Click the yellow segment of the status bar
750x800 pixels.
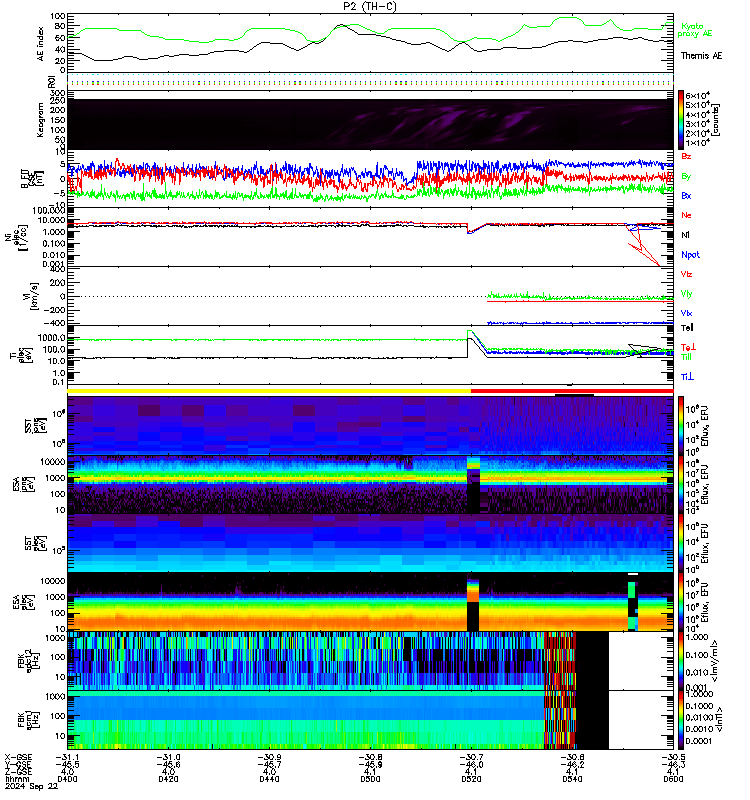pos(269,391)
